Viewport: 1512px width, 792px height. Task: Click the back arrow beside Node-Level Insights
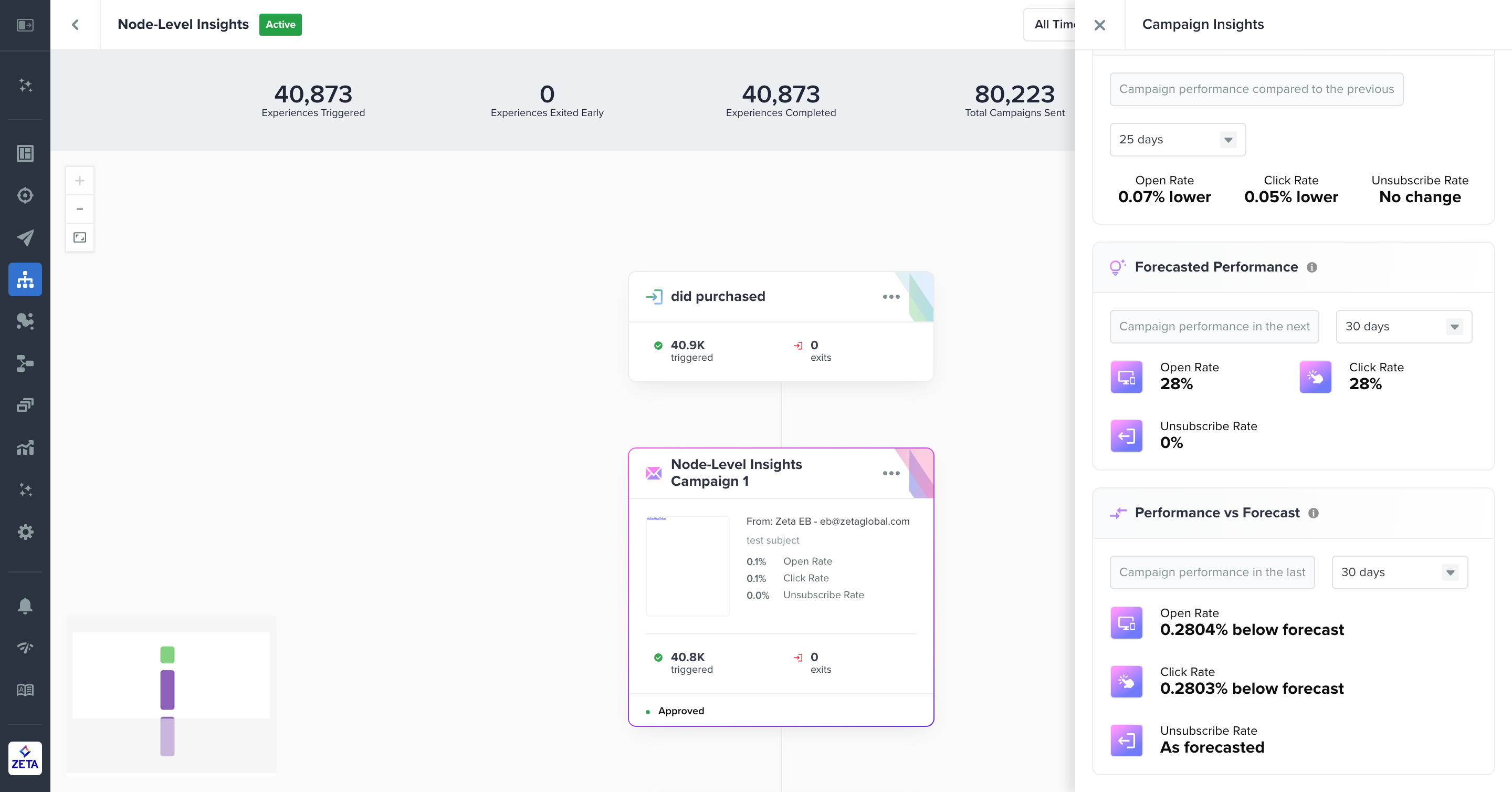[75, 25]
